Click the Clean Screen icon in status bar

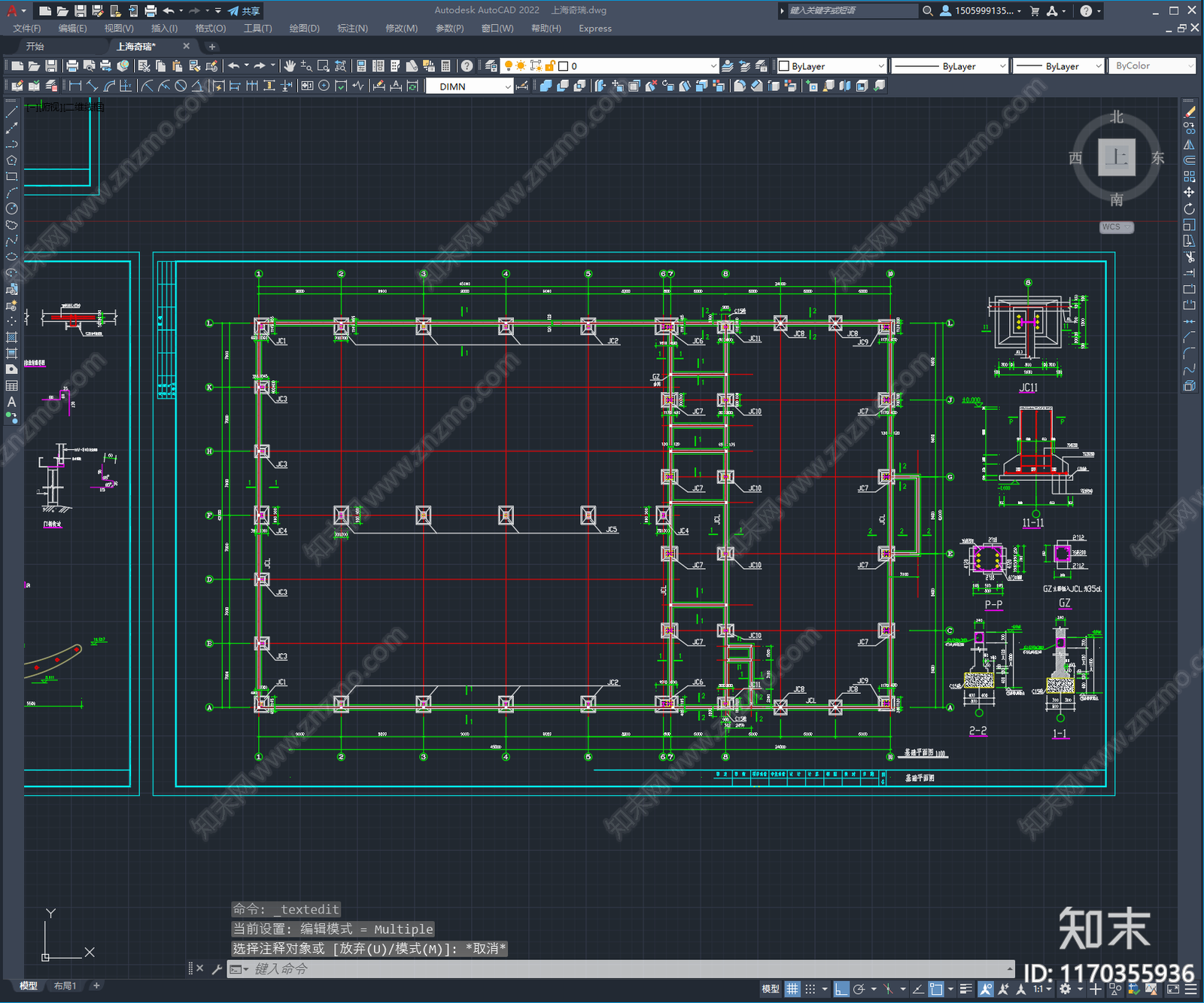1173,989
